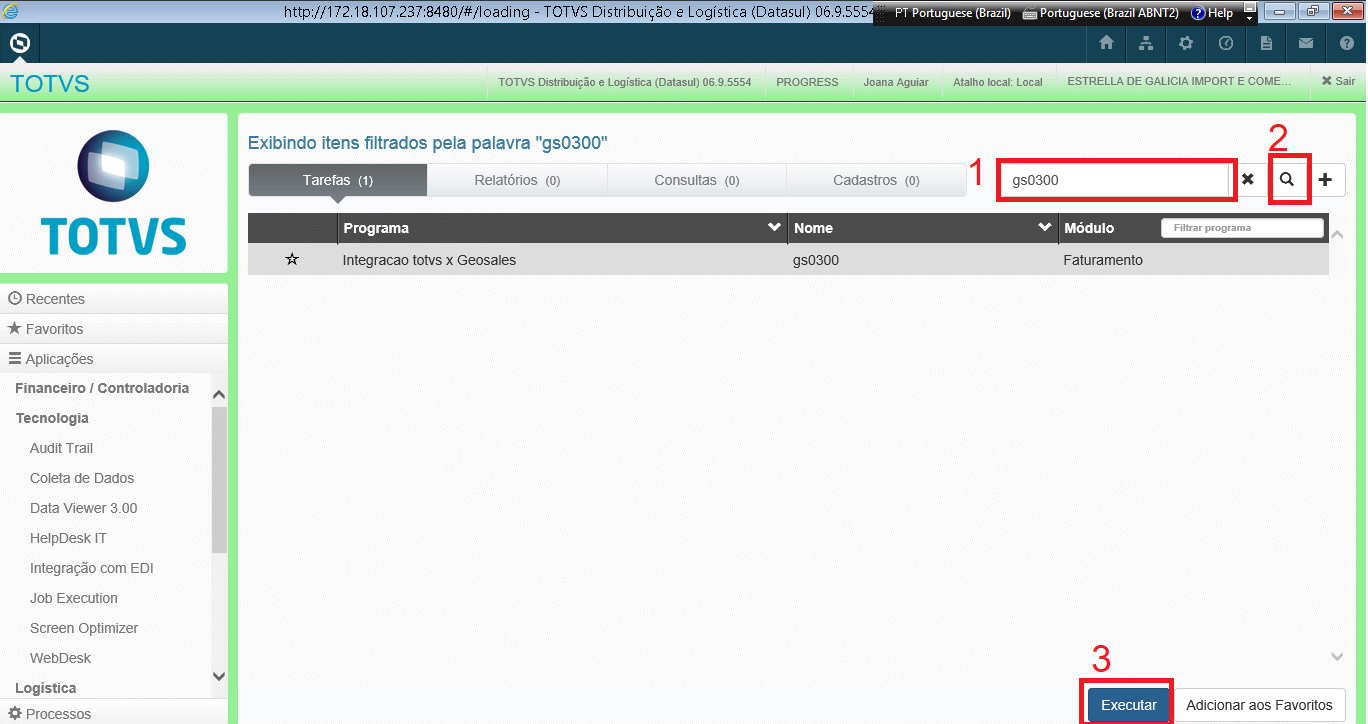
Task: Open Recentes in the sidebar
Action: point(114,299)
